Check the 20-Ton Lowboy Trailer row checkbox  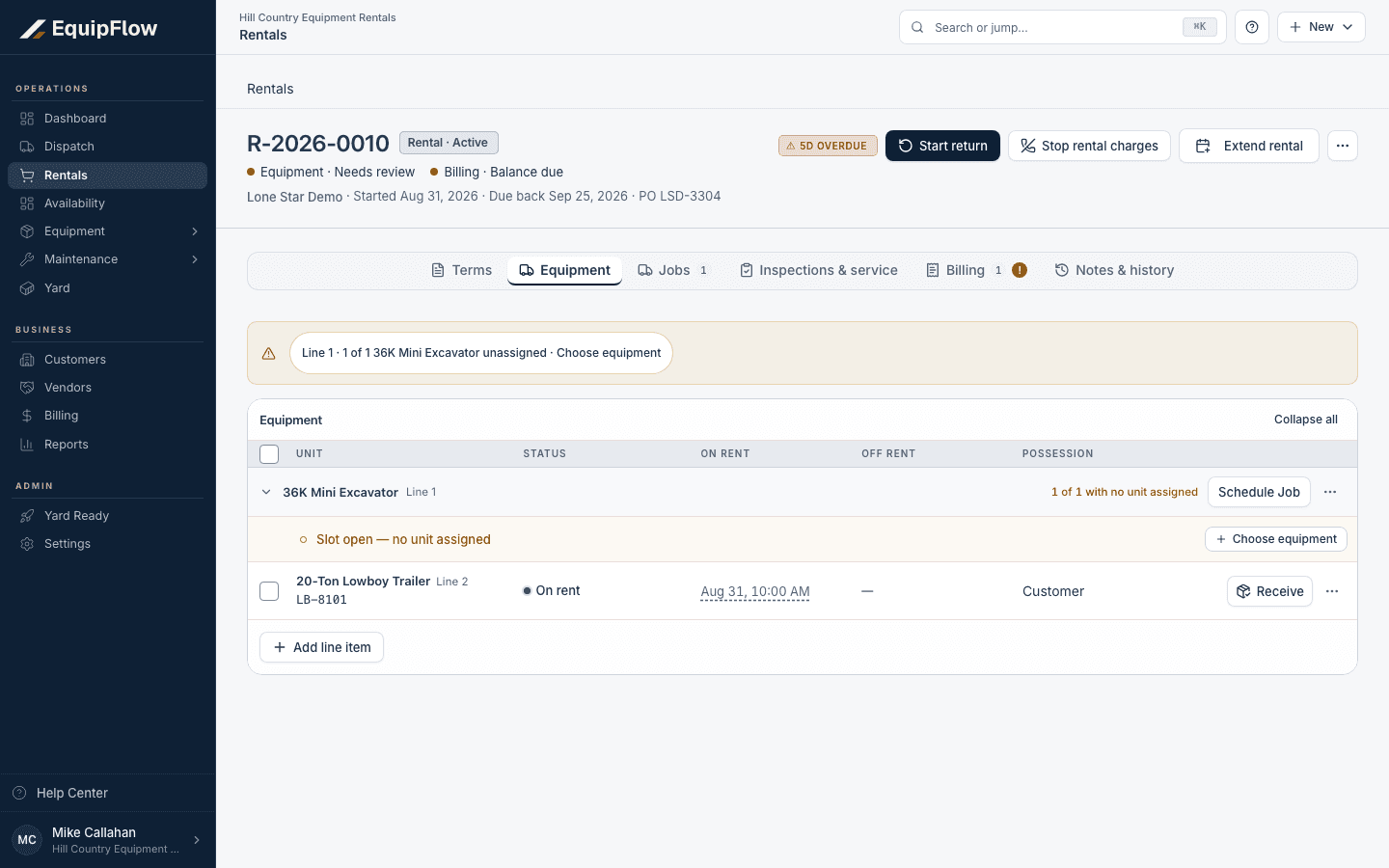pos(269,591)
